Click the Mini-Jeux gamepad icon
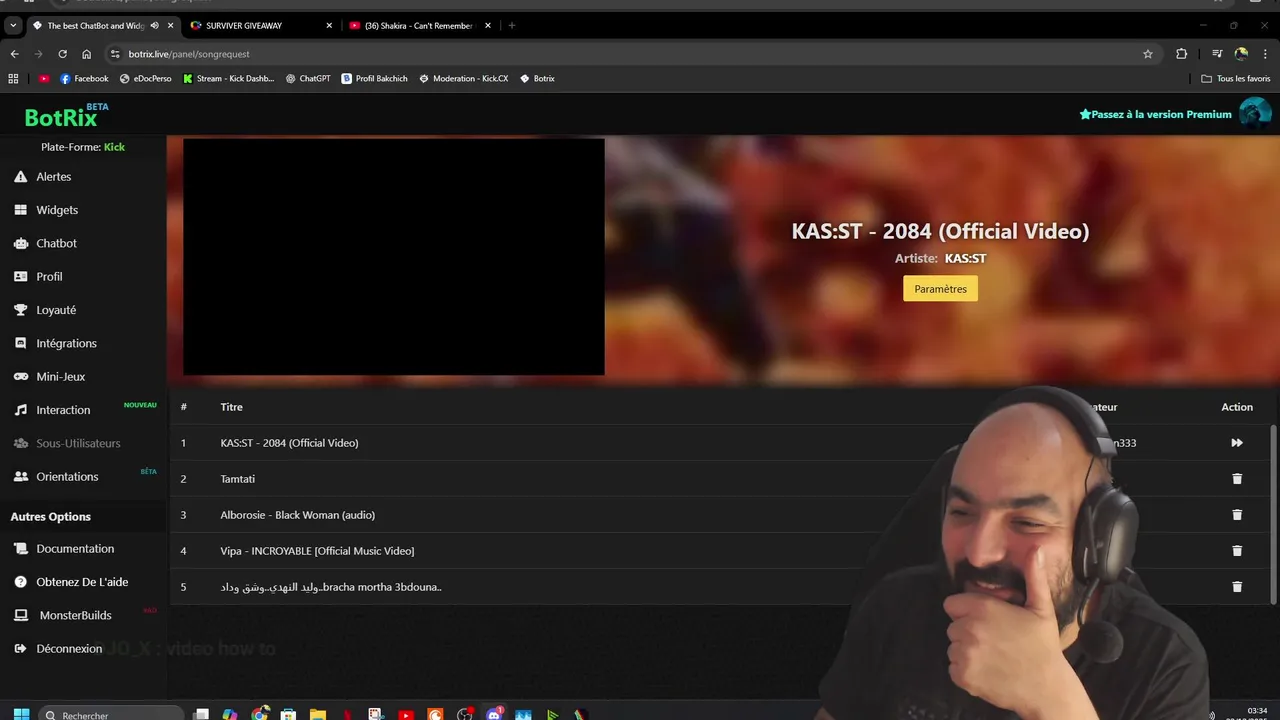The image size is (1280, 720). [x=20, y=377]
